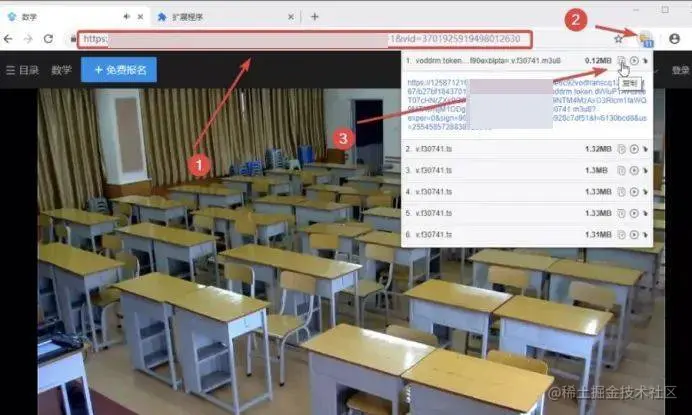The height and width of the screenshot is (415, 692).
Task: Download row 6 v.f30741.ts 1.31MB
Action: pyautogui.click(x=645, y=234)
